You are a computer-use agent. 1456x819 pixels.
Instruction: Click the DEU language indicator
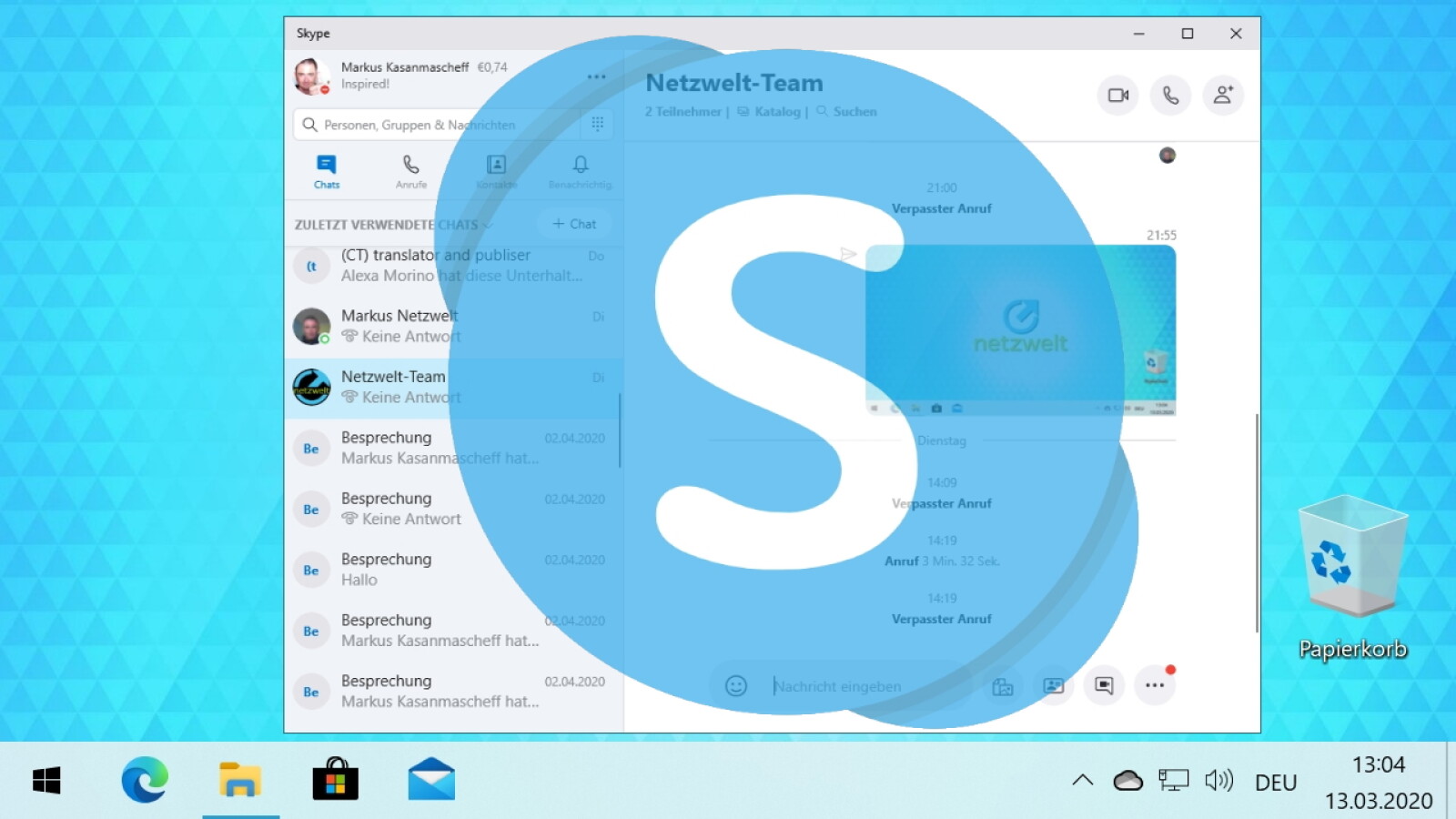point(1276,783)
